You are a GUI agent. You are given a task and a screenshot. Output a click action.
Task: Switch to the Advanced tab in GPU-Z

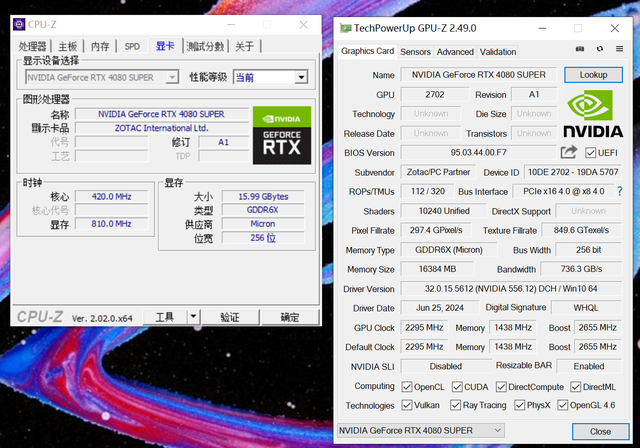tap(455, 52)
